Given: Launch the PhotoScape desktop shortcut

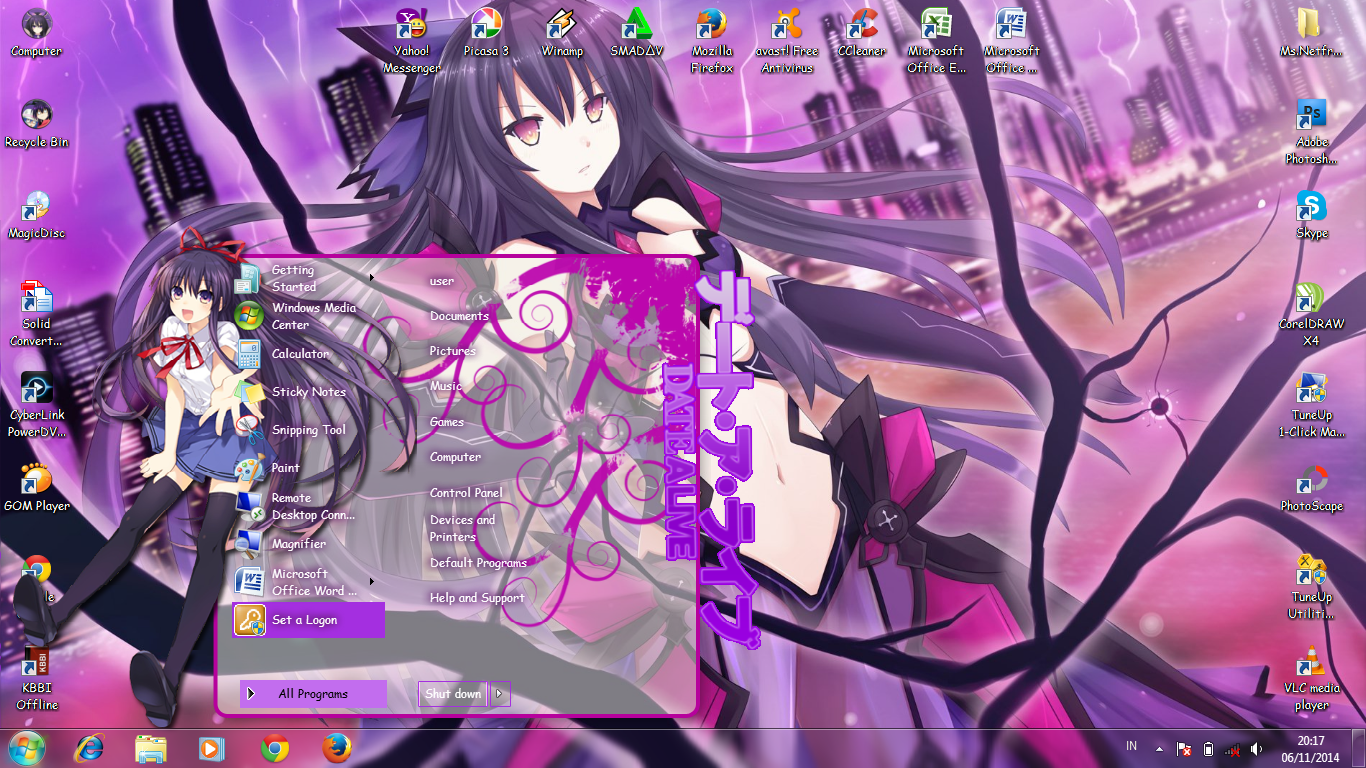Looking at the screenshot, I should (1311, 488).
